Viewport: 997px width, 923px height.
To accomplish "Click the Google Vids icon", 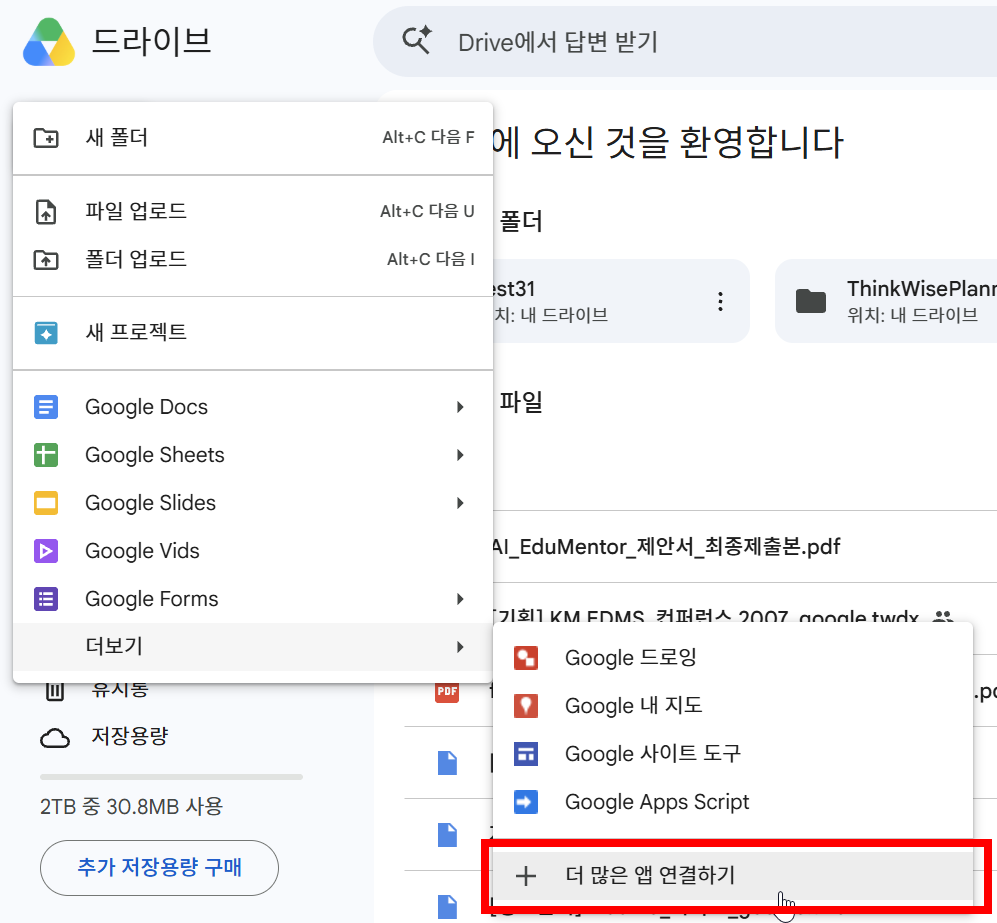I will point(46,551).
